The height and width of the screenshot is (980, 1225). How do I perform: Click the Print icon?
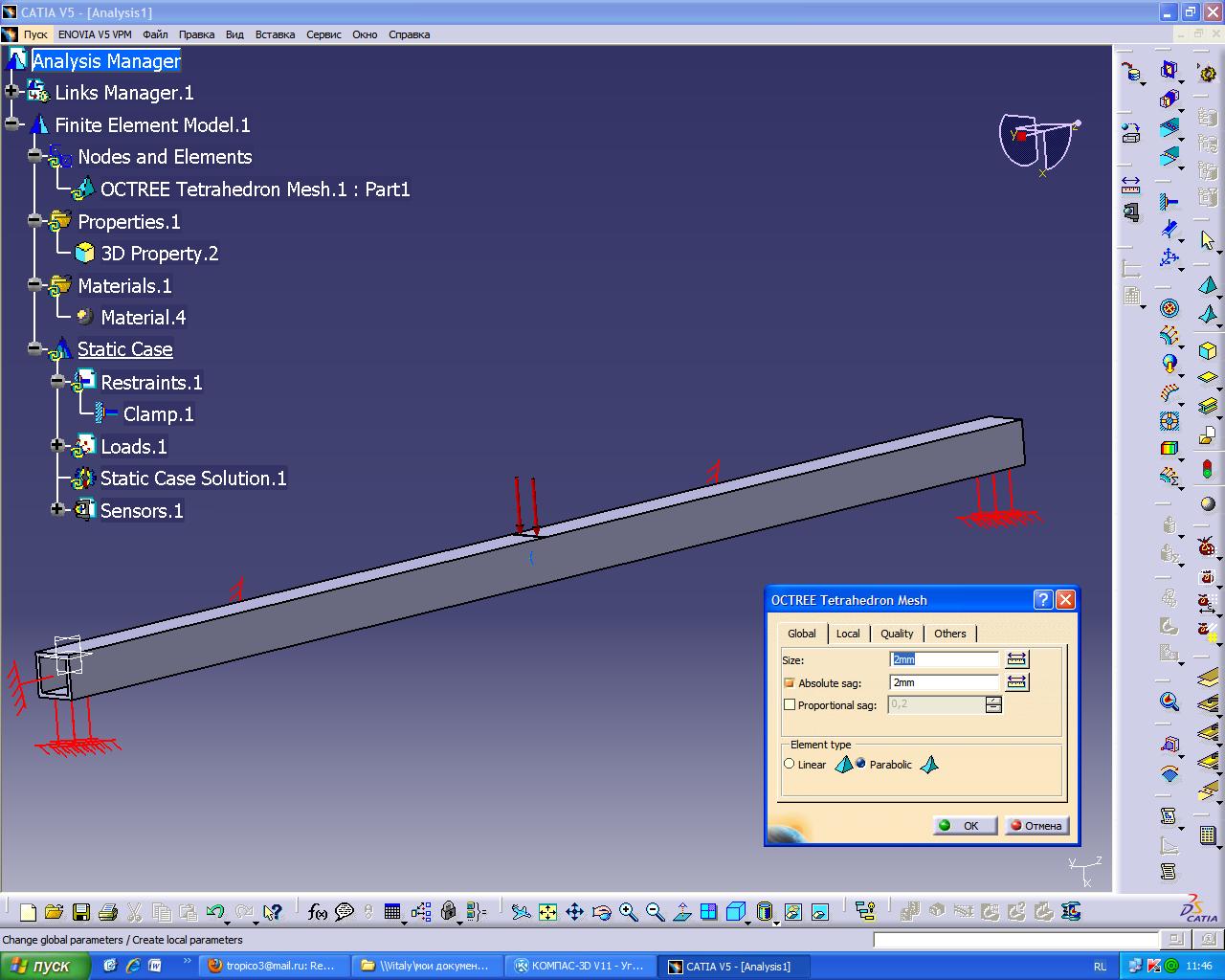coord(108,912)
